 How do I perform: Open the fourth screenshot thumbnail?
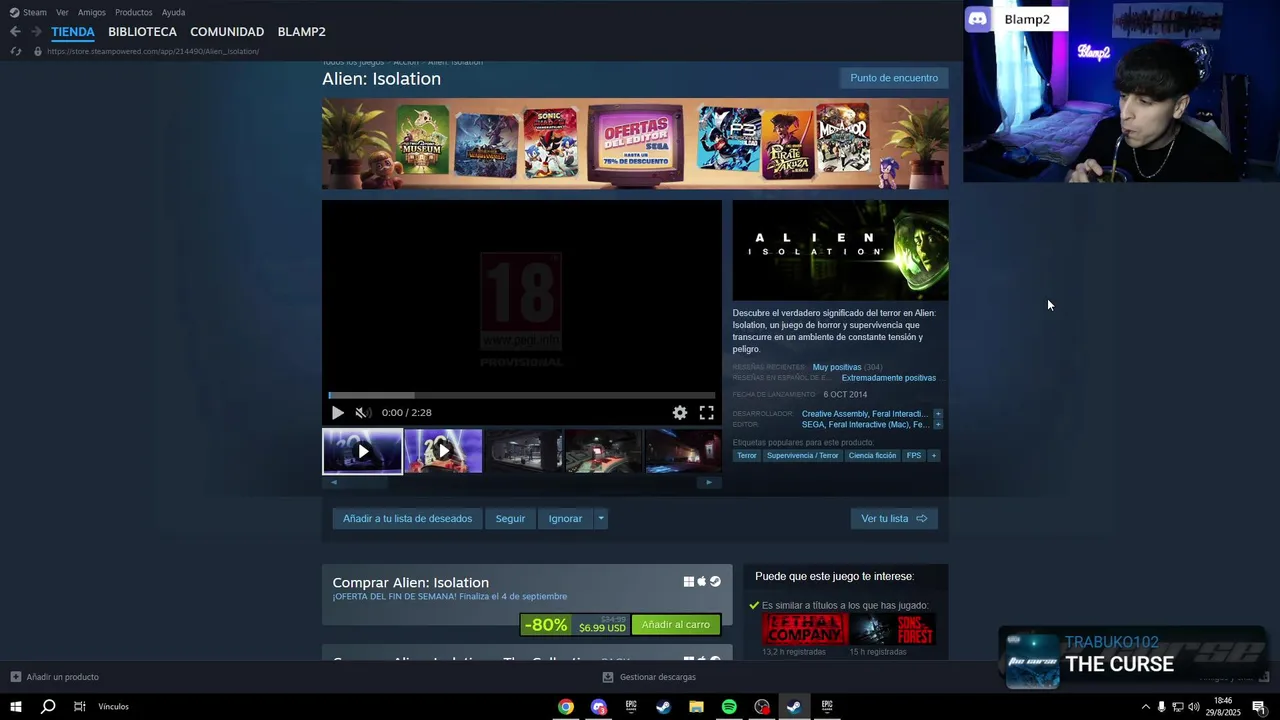[x=603, y=452]
